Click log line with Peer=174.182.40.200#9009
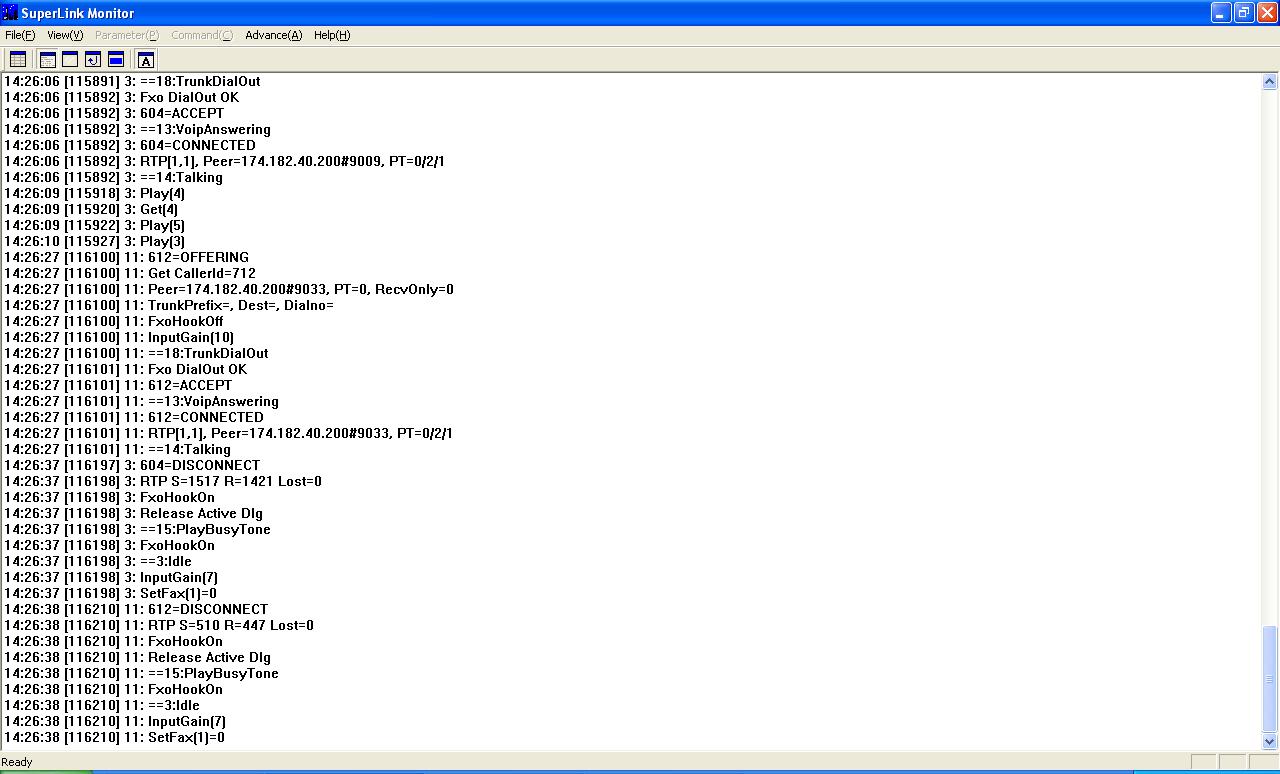The height and width of the screenshot is (774, 1280). 224,161
